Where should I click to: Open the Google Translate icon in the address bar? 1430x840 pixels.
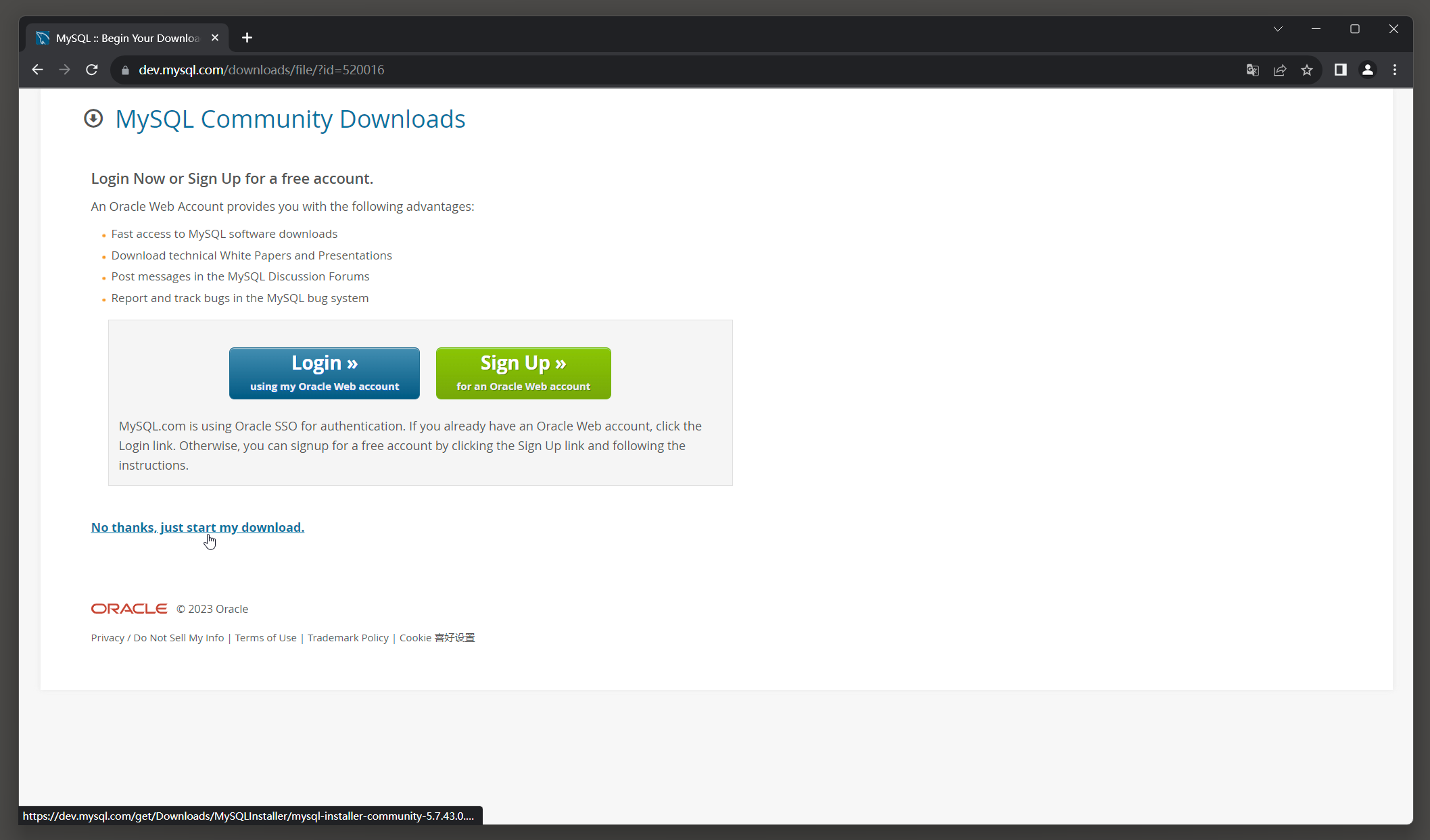pos(1252,70)
